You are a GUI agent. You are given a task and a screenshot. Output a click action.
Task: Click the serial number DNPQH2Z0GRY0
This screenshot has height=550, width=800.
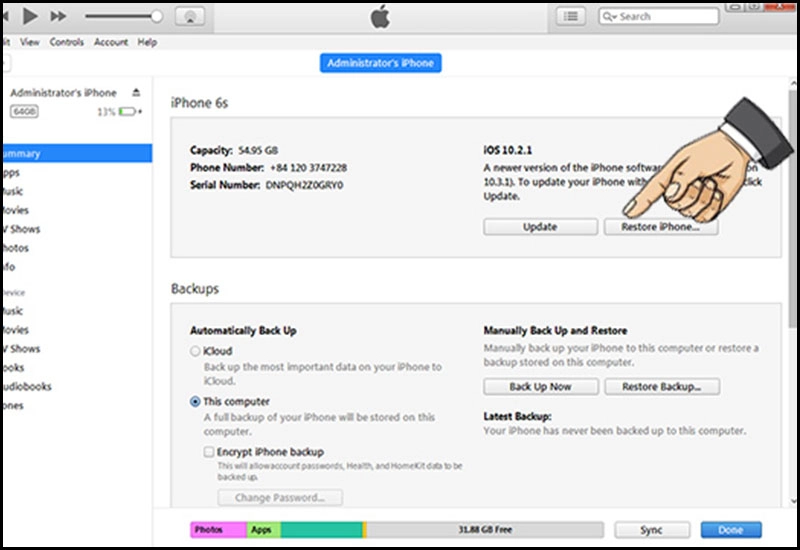pyautogui.click(x=304, y=185)
